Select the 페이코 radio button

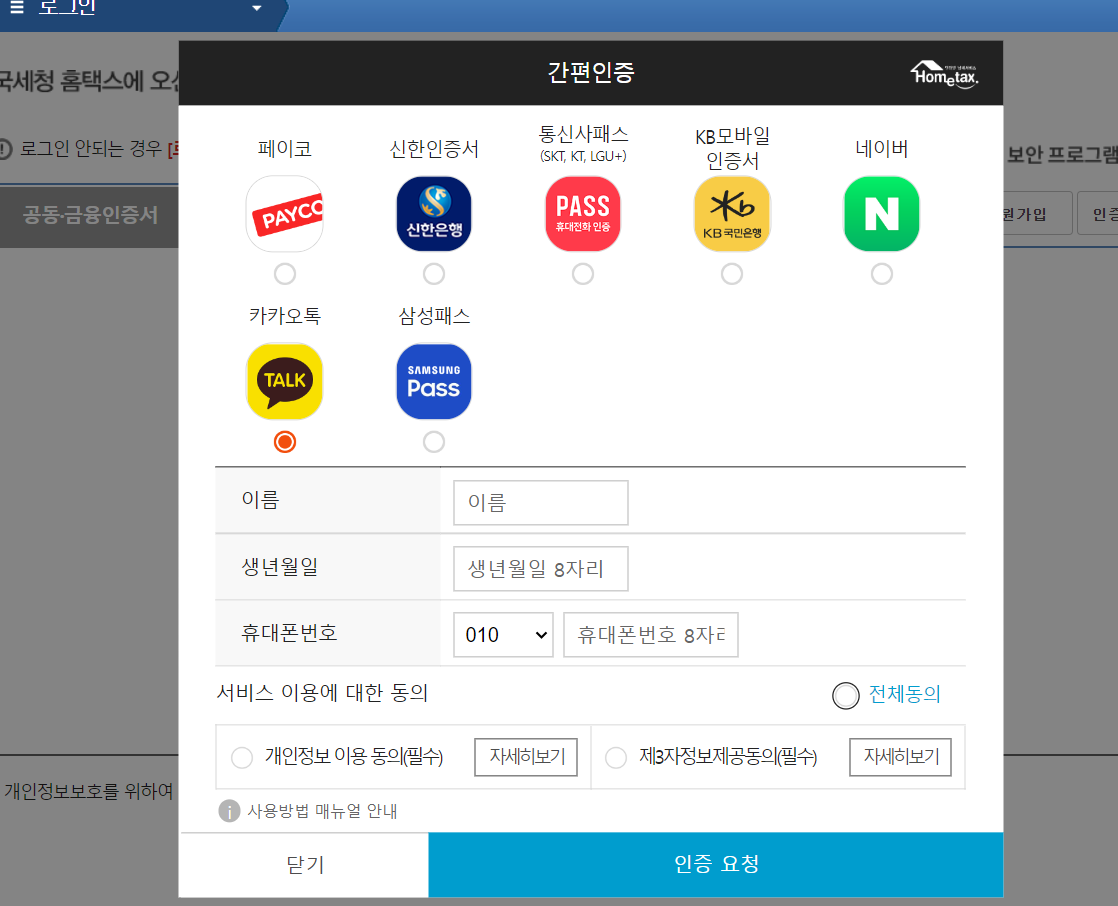click(x=284, y=274)
